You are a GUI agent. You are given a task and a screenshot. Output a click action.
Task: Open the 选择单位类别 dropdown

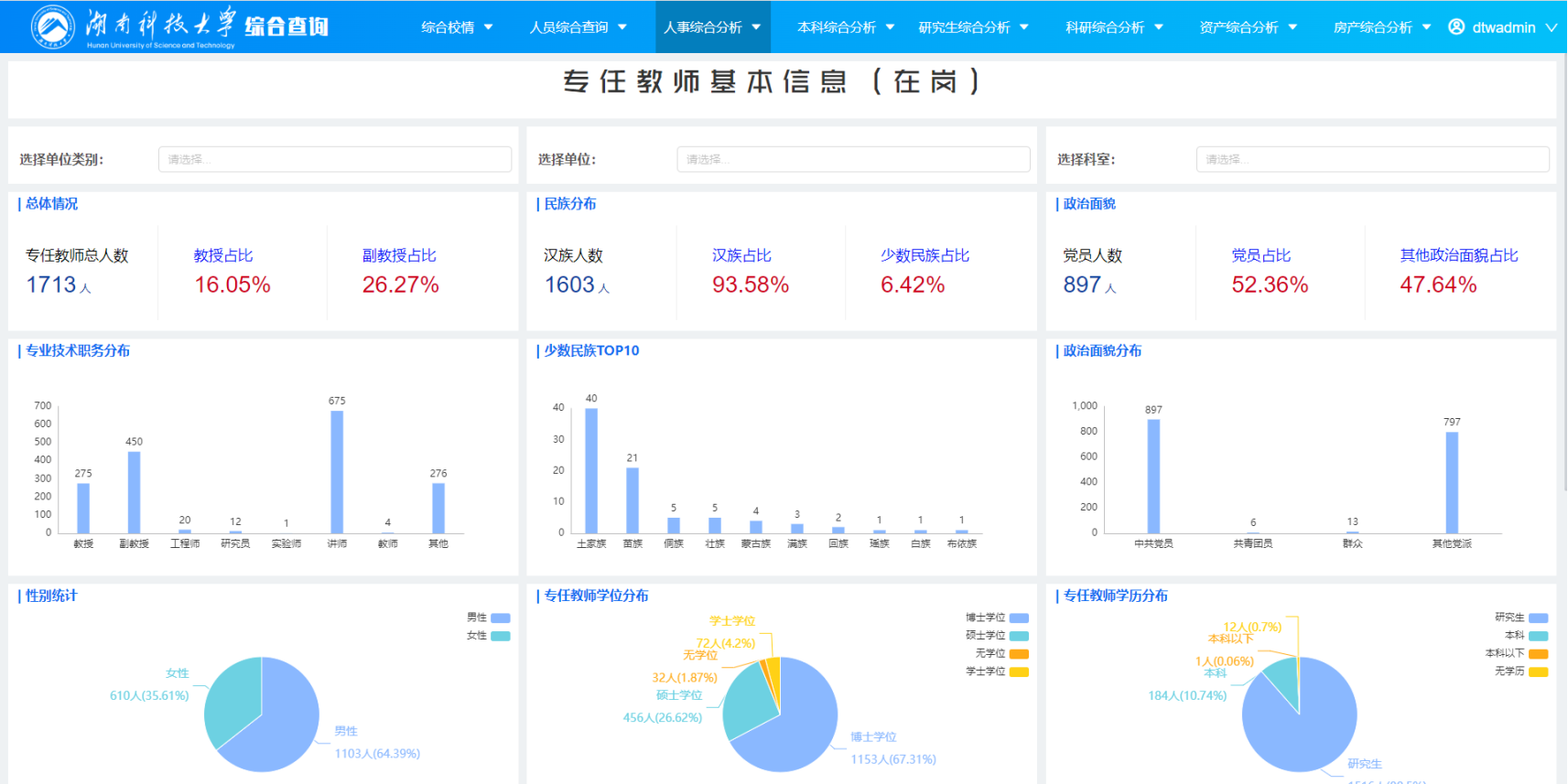click(334, 159)
